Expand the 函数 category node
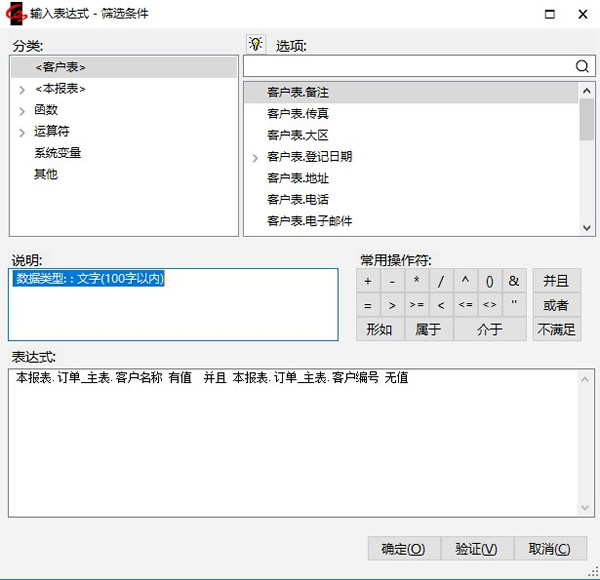The width and height of the screenshot is (600, 580). (x=21, y=110)
